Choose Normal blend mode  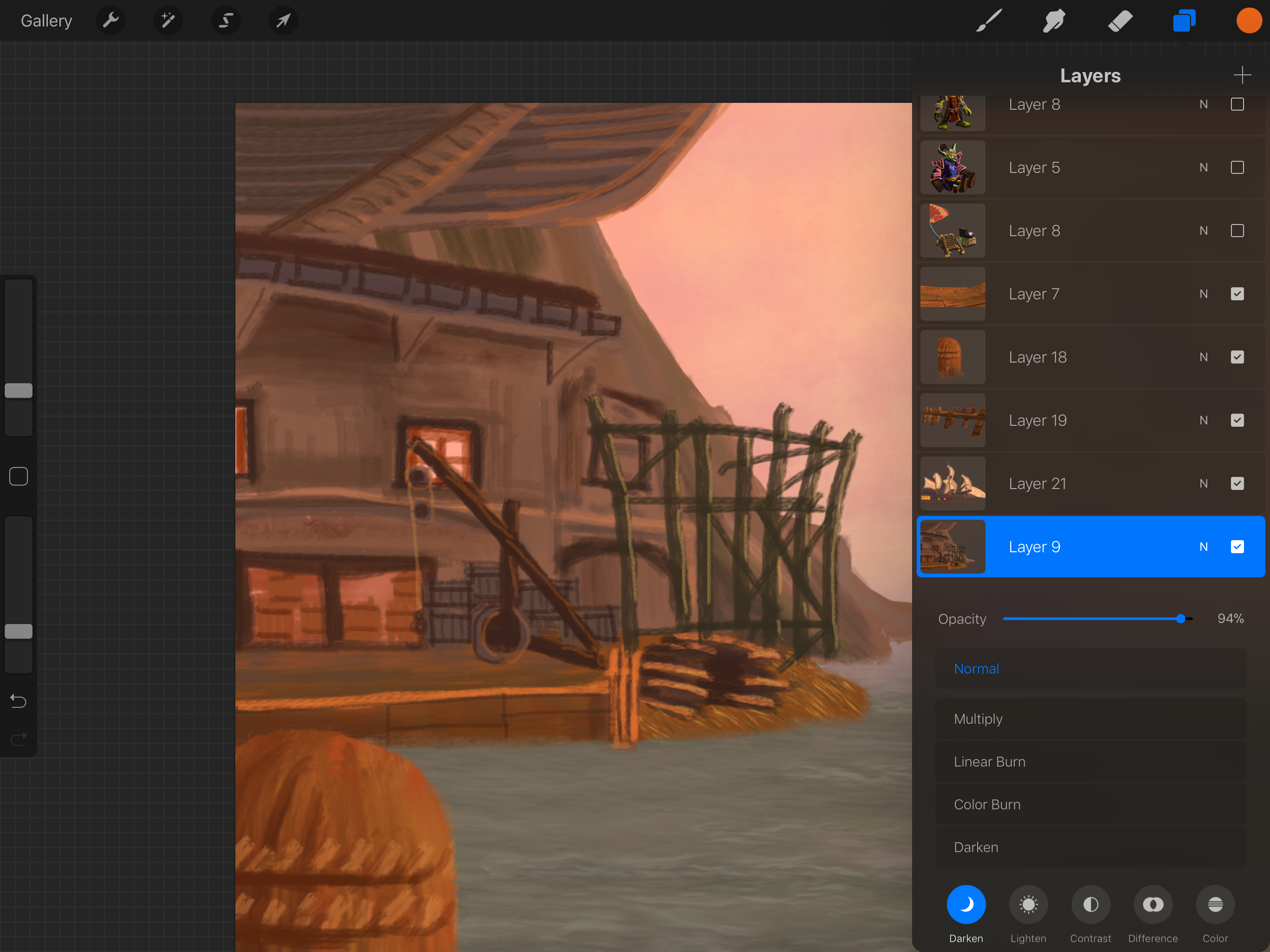(x=1091, y=669)
